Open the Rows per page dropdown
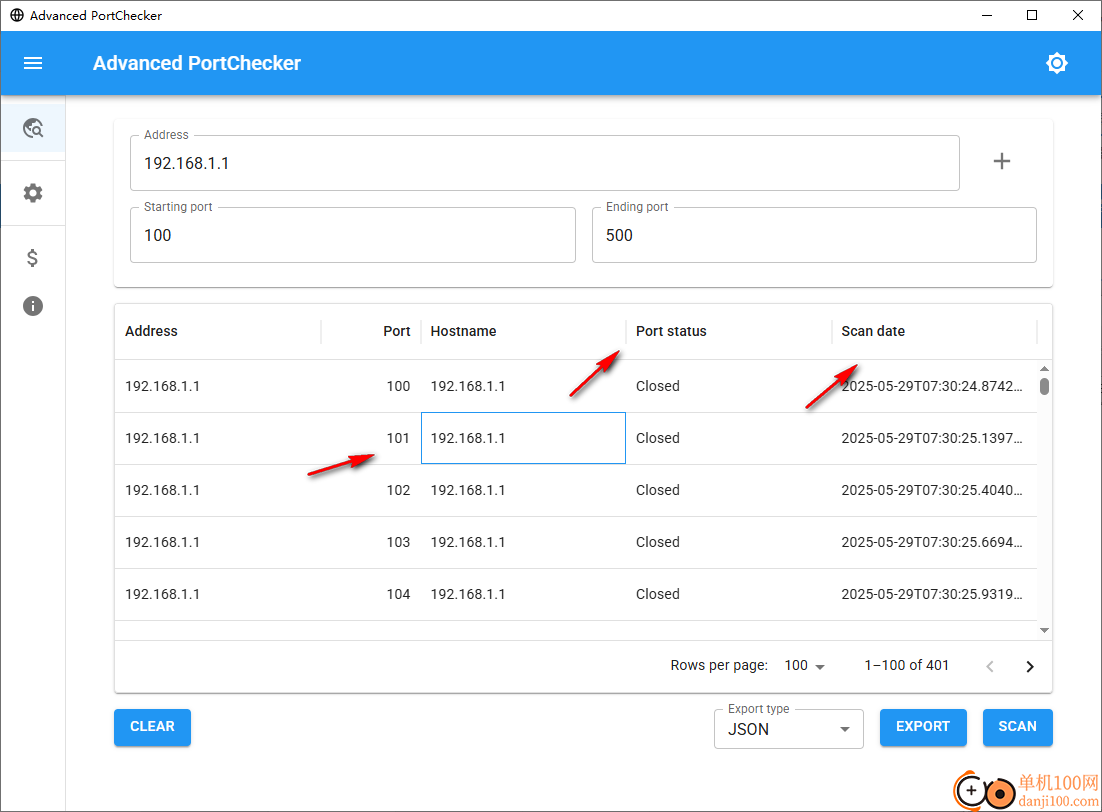The height and width of the screenshot is (812, 1102). pyautogui.click(x=805, y=666)
